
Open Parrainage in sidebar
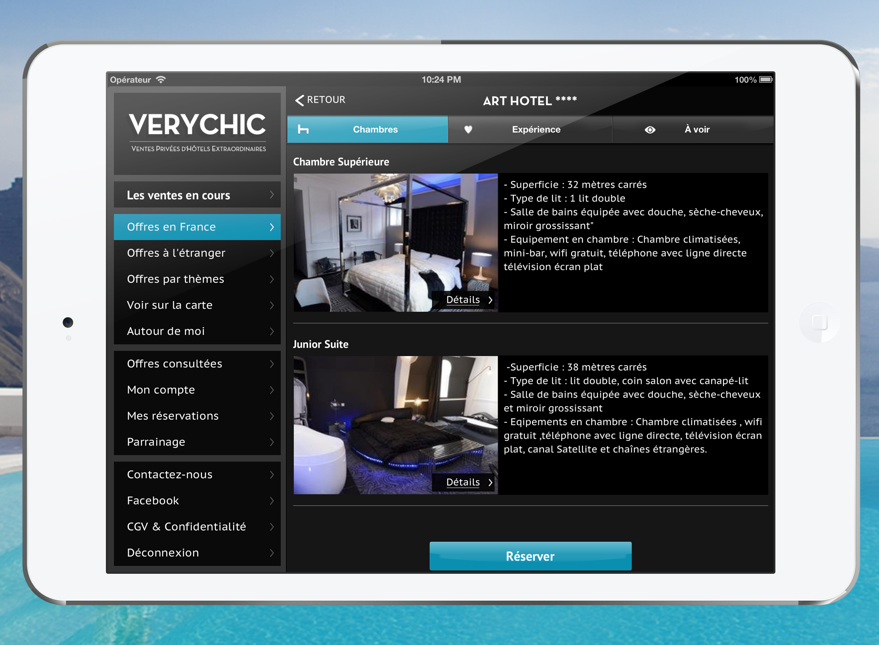[197, 442]
